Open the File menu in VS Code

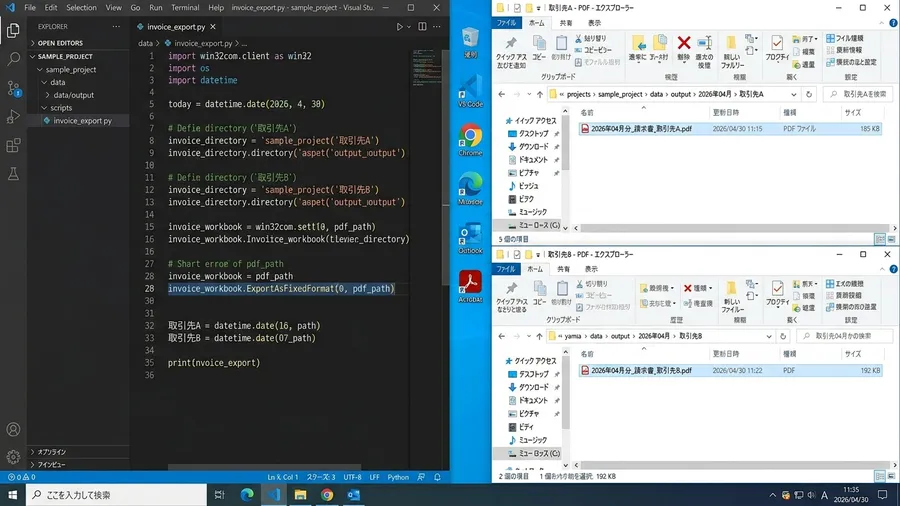coord(30,7)
